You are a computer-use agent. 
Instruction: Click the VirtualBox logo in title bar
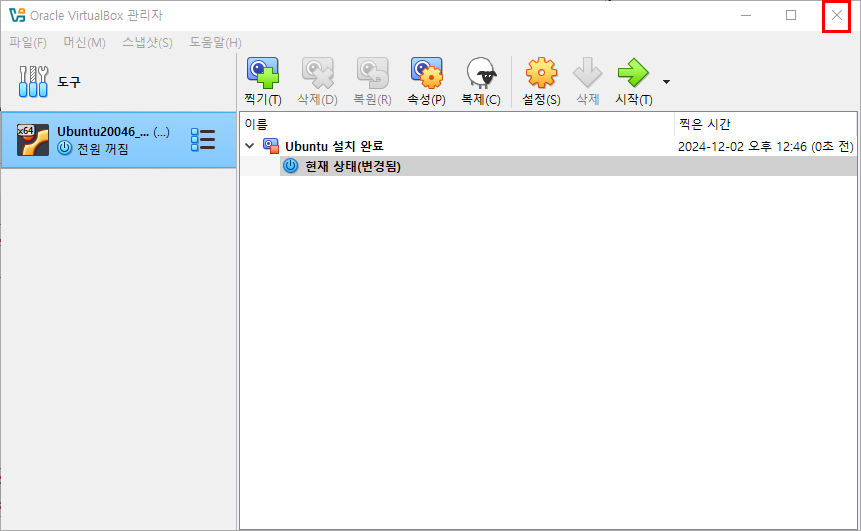(17, 15)
